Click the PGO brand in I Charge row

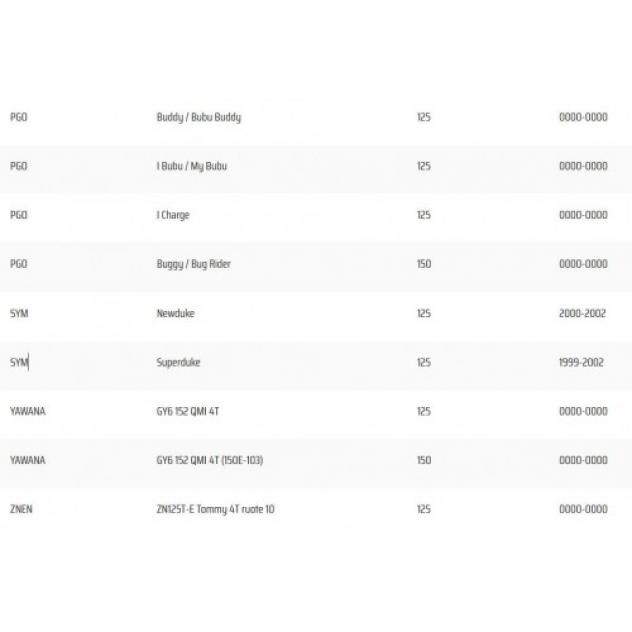19,215
